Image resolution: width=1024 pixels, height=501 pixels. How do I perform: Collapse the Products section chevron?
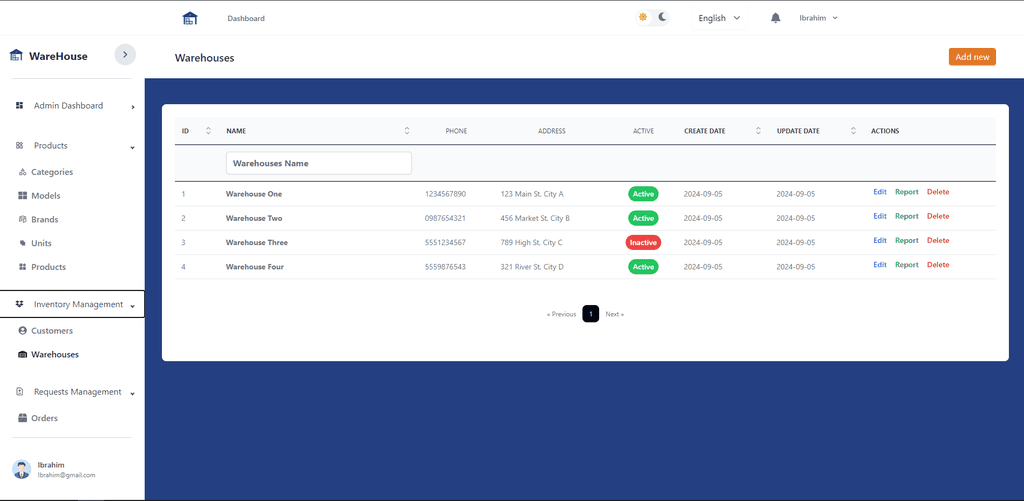point(133,148)
